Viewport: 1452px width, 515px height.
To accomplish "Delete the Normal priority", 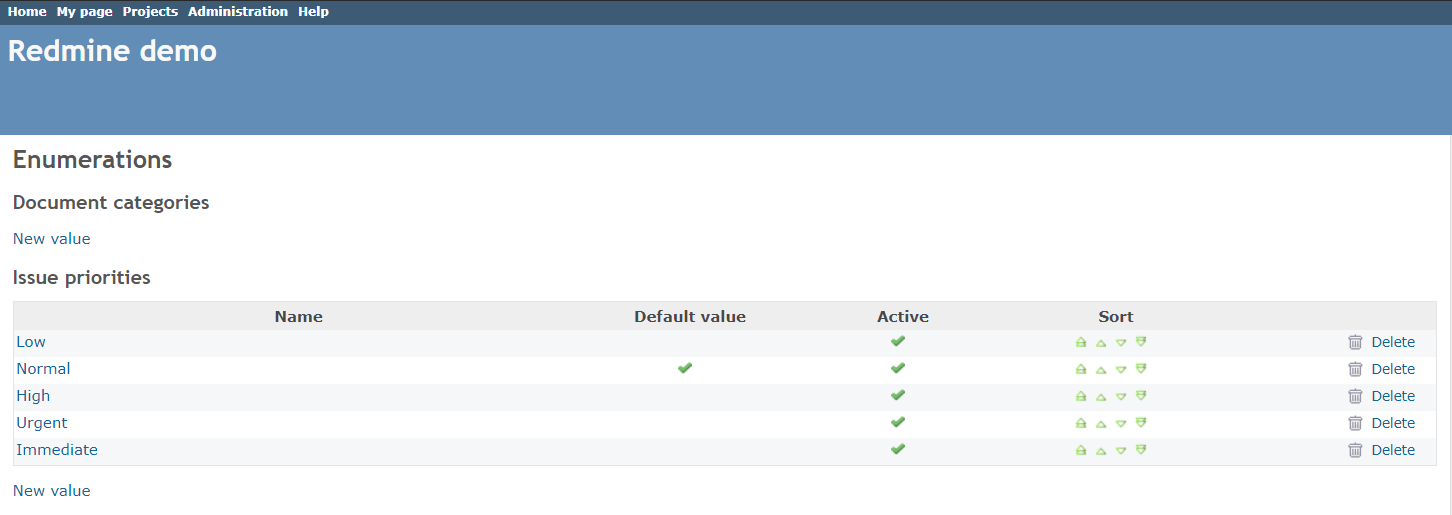I will click(1393, 369).
